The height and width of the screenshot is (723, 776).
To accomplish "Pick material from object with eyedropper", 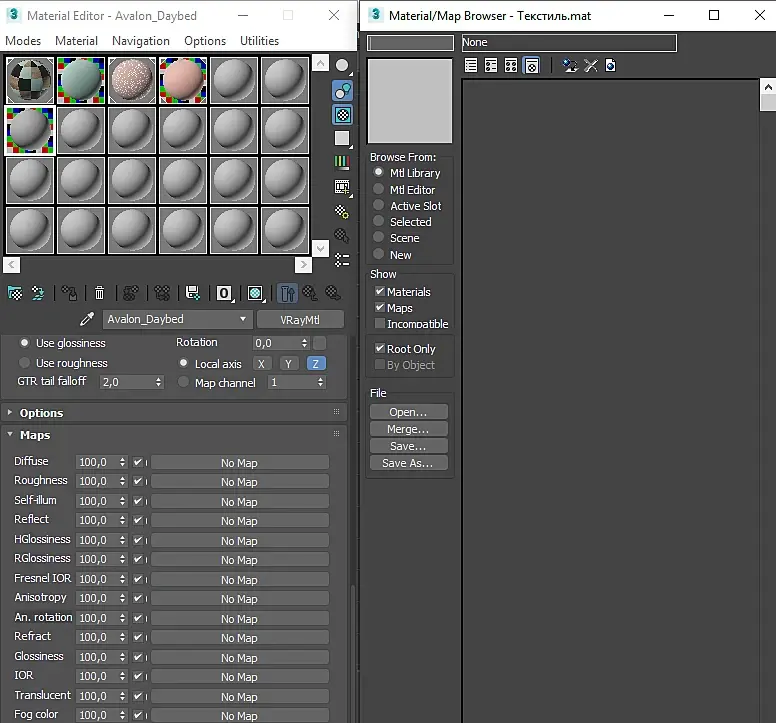I will pos(87,319).
